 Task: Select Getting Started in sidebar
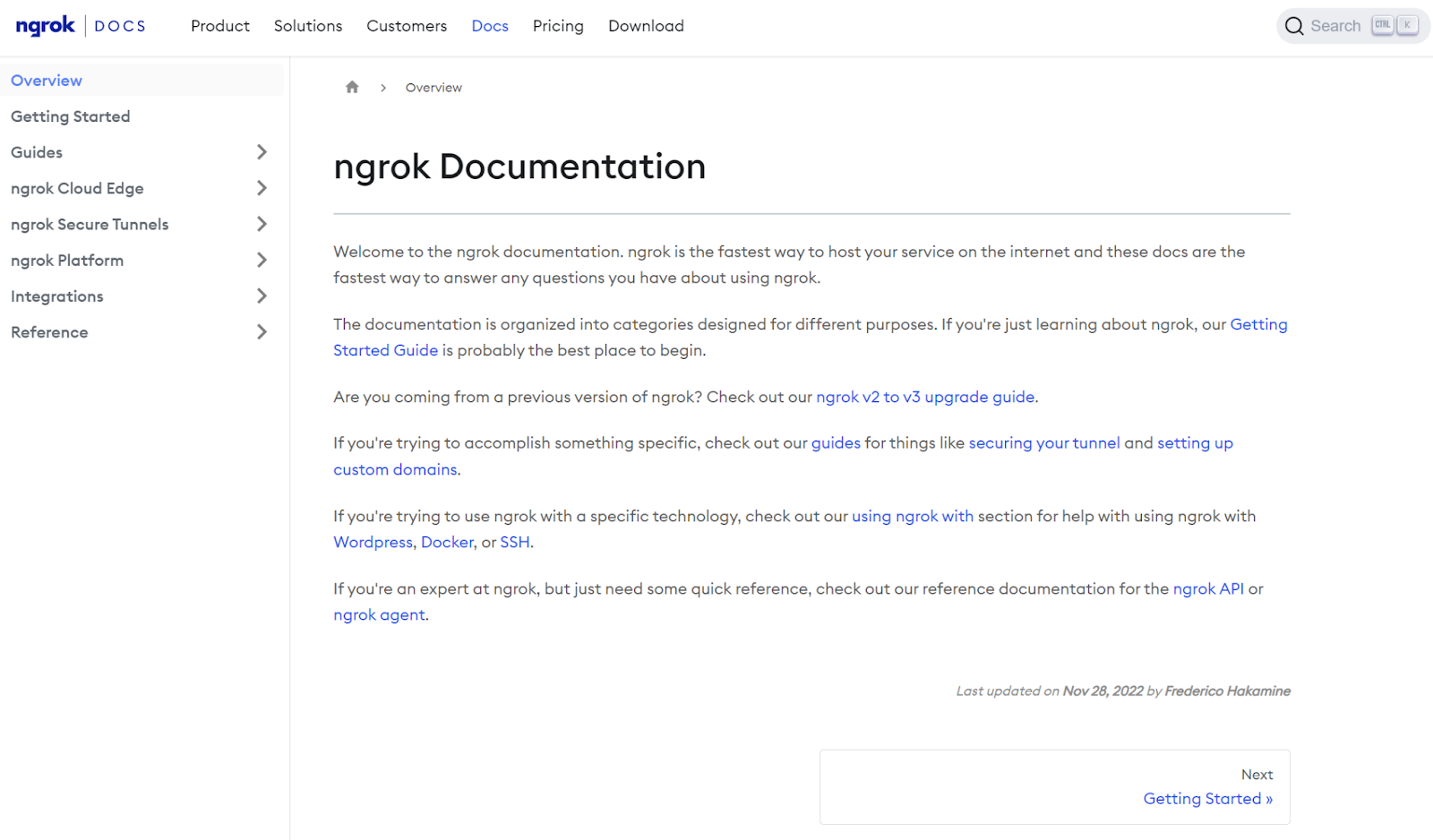[x=70, y=116]
